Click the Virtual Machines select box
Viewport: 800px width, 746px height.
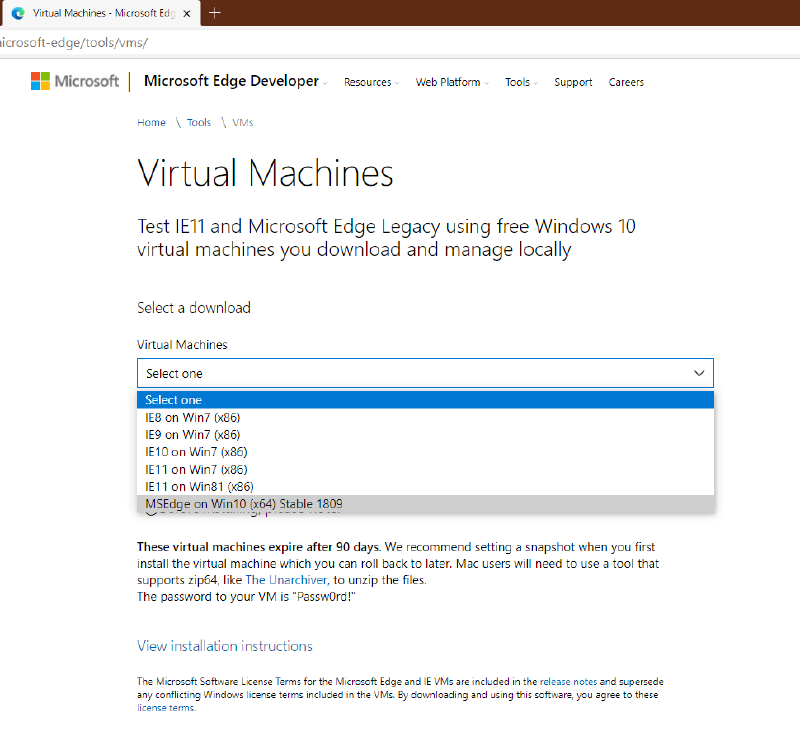pos(425,373)
